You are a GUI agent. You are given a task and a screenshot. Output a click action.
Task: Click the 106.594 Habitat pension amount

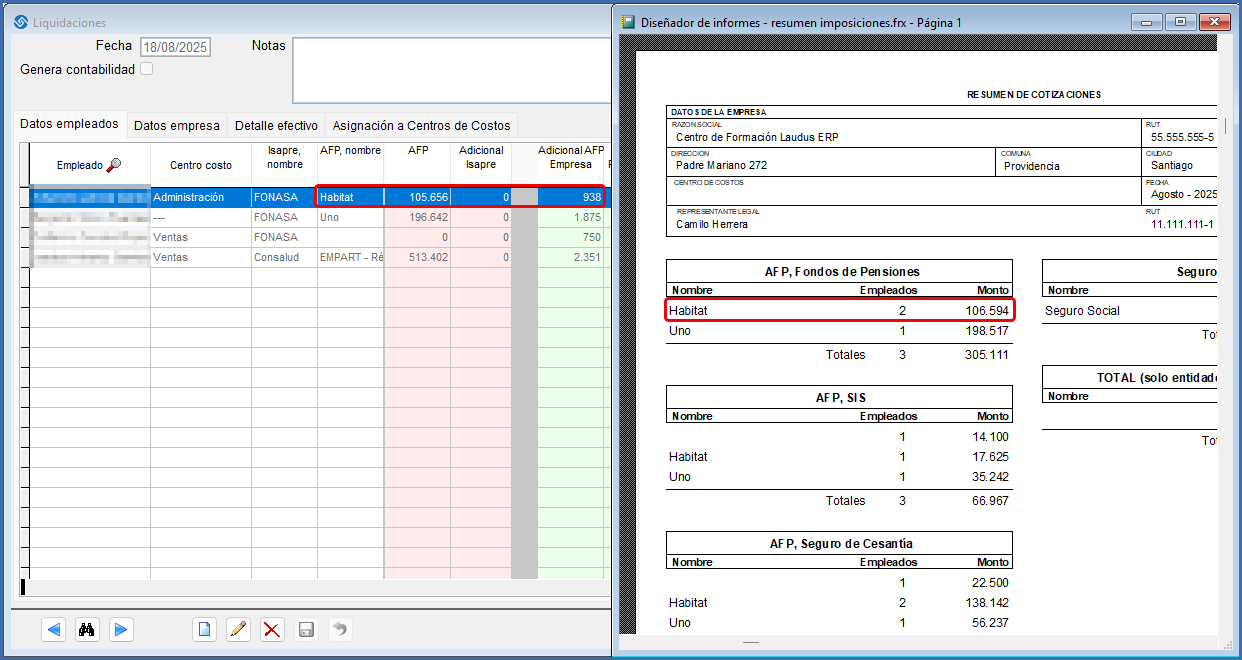[x=985, y=311]
